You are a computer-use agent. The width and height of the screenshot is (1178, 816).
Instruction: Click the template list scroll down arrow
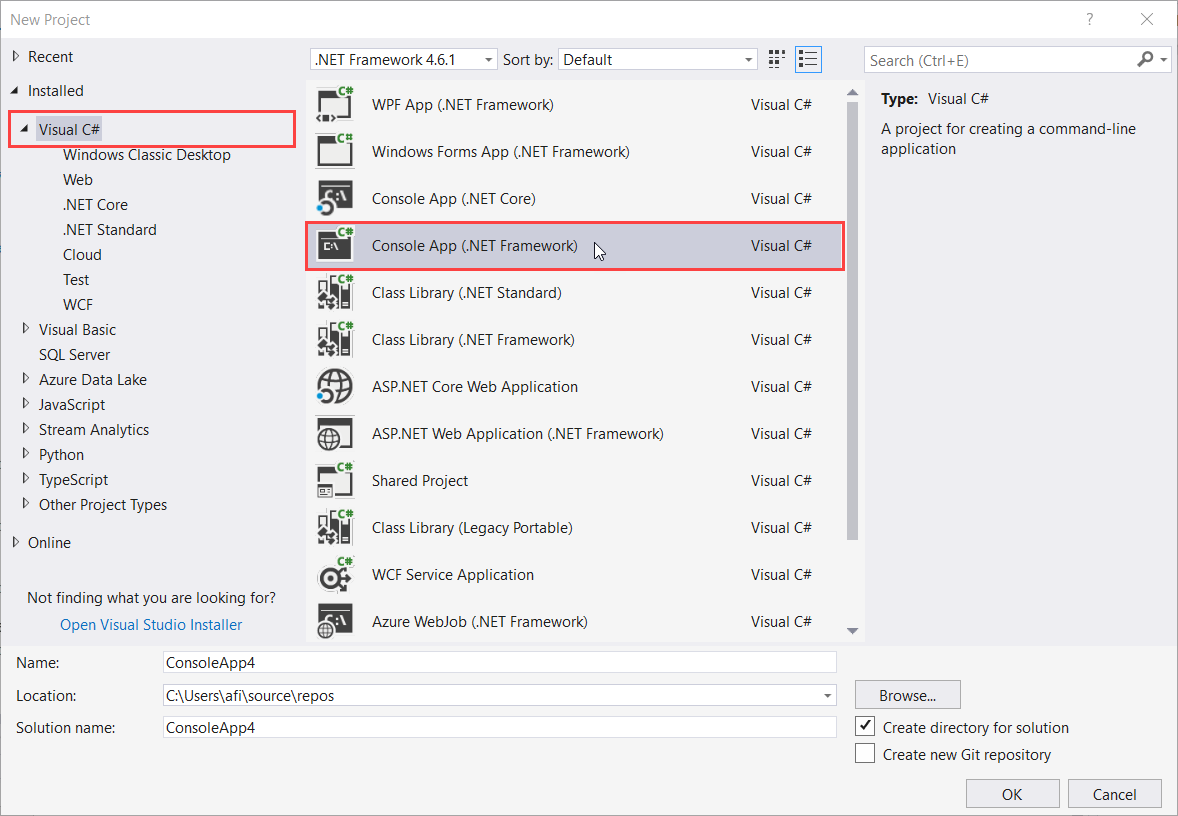tap(852, 631)
